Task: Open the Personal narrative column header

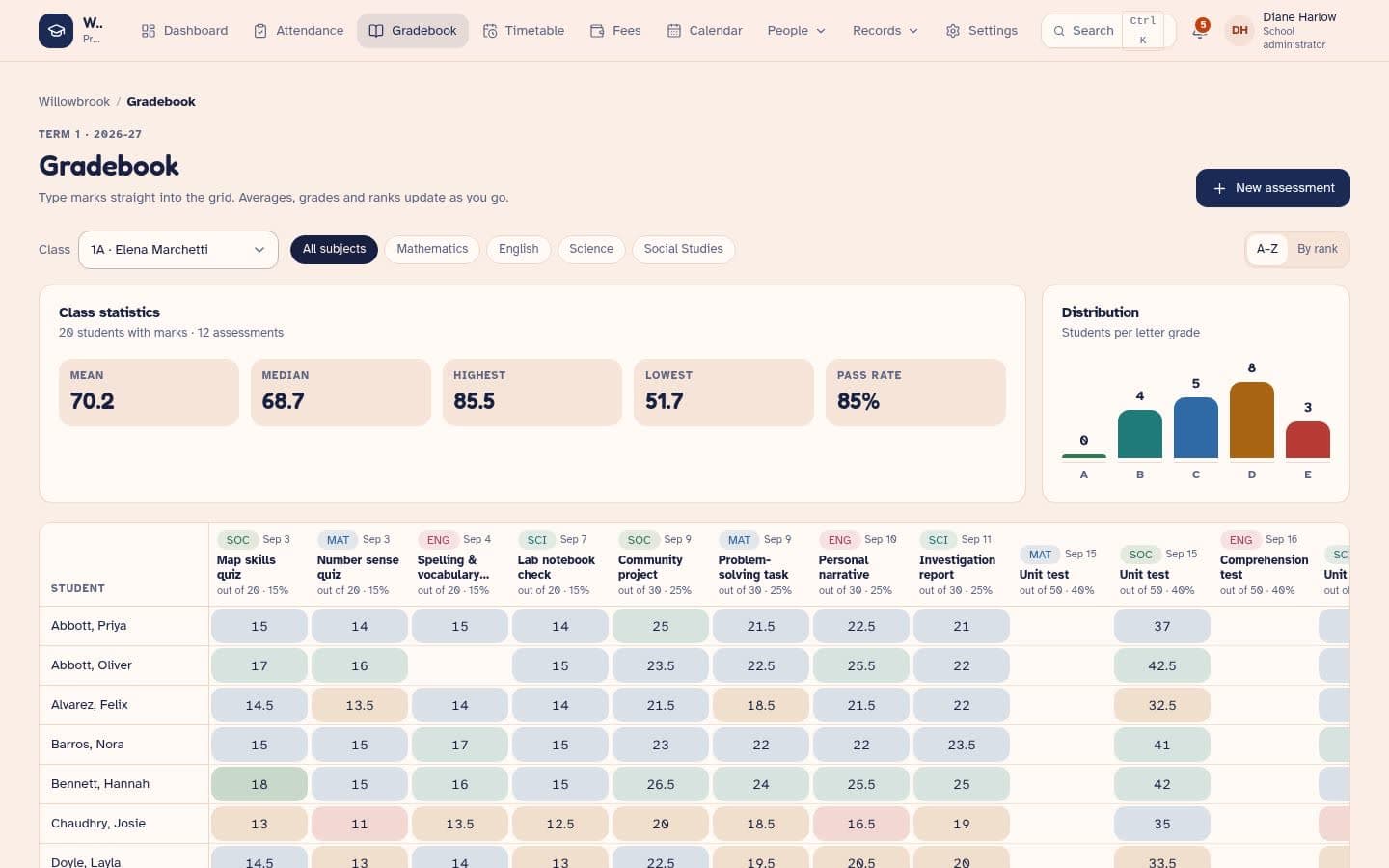Action: click(860, 565)
